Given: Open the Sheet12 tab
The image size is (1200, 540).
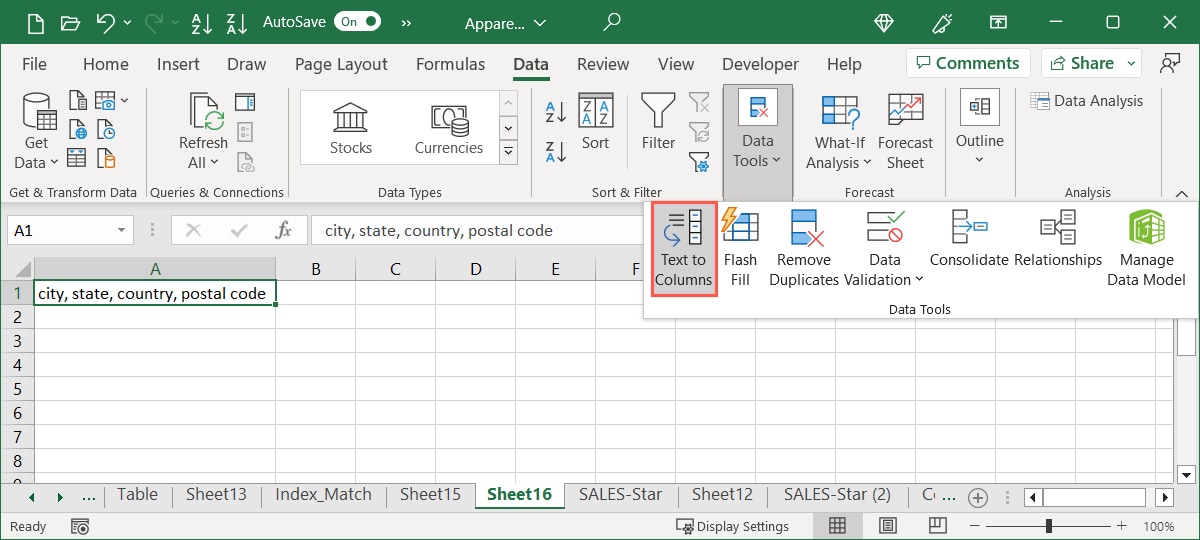Looking at the screenshot, I should (x=722, y=494).
